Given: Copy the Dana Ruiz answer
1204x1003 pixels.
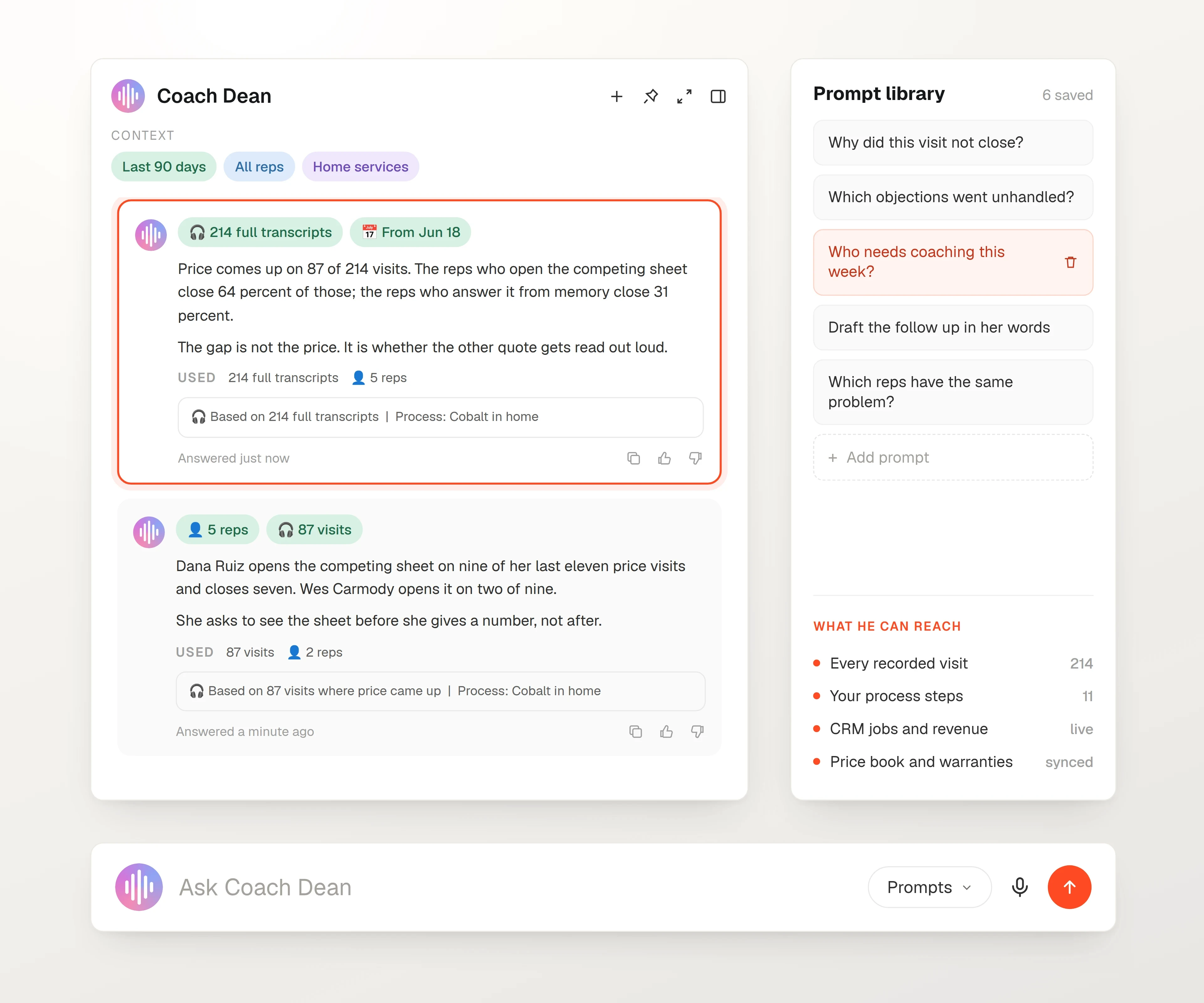Looking at the screenshot, I should coord(635,731).
